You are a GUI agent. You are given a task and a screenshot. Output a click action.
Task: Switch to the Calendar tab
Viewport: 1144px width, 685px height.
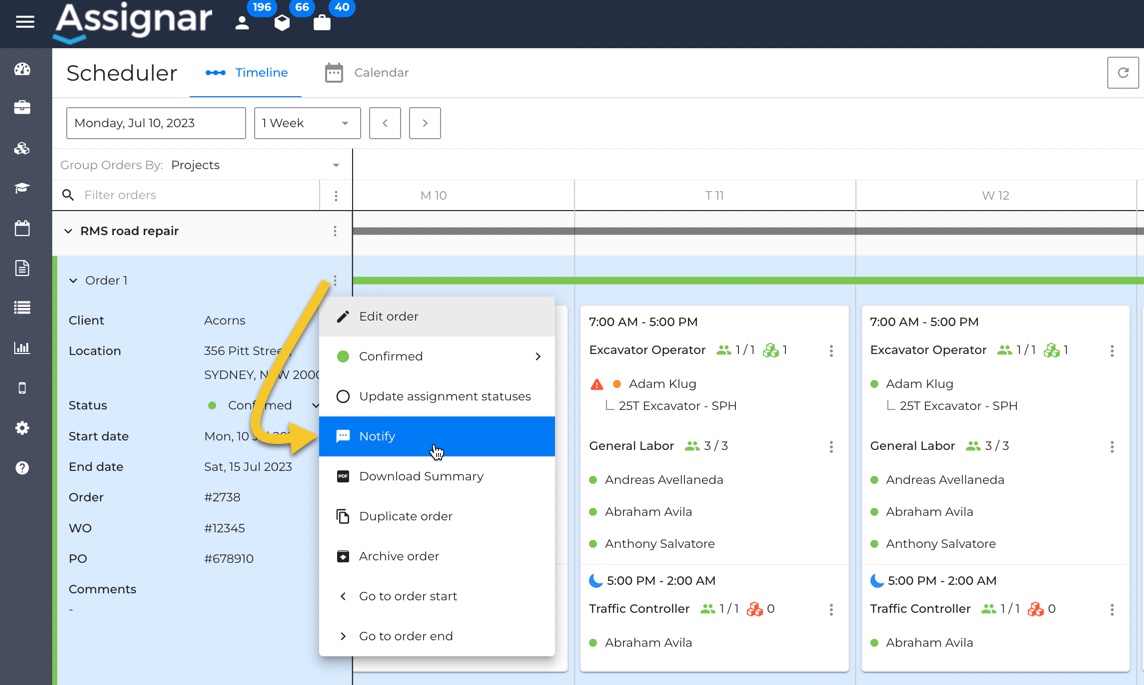coord(367,73)
